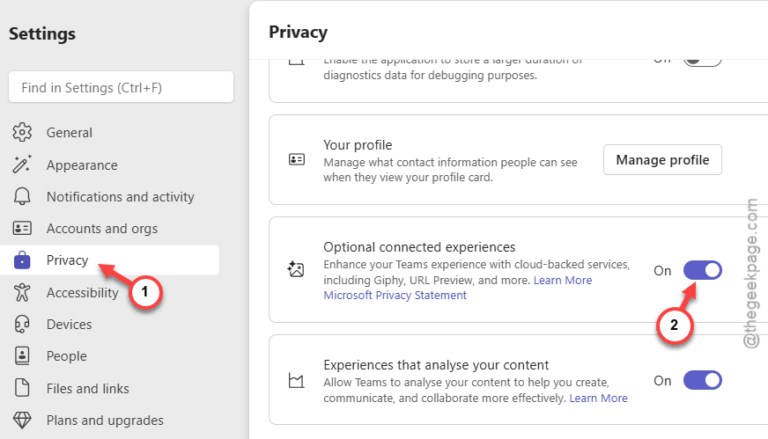Click the Experiences that analyse your content heading
The width and height of the screenshot is (768, 439).
[436, 365]
